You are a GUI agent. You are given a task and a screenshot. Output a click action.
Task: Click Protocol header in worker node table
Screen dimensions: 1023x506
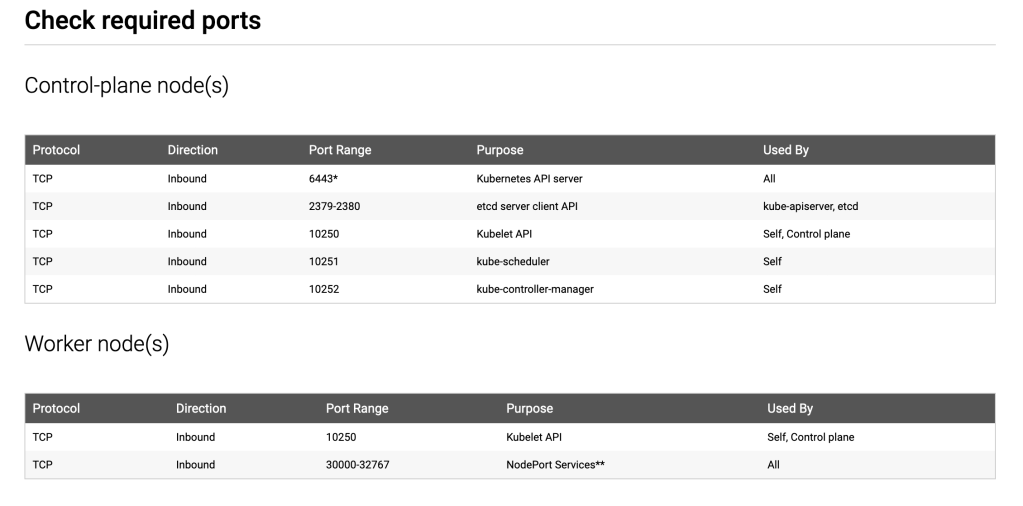click(x=56, y=408)
